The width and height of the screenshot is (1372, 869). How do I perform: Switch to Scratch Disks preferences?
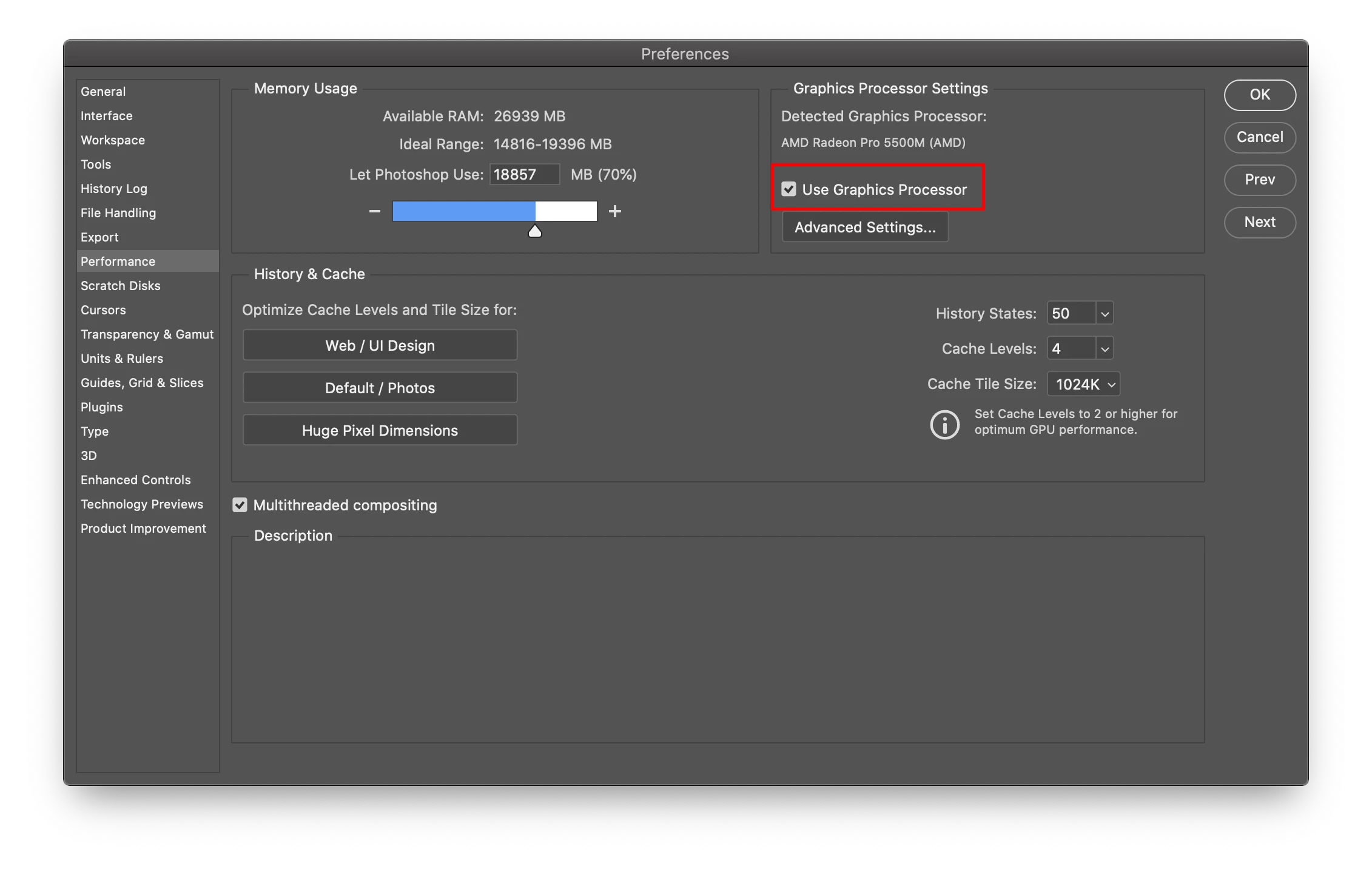[x=120, y=286]
